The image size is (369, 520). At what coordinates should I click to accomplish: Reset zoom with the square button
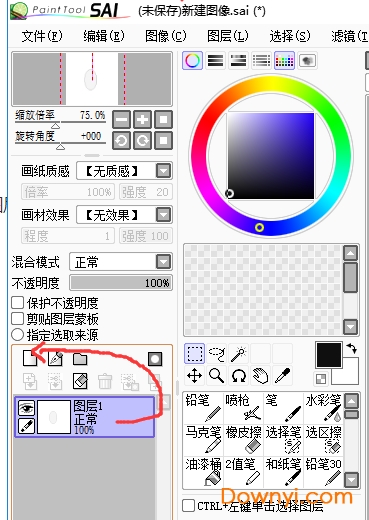(x=163, y=120)
